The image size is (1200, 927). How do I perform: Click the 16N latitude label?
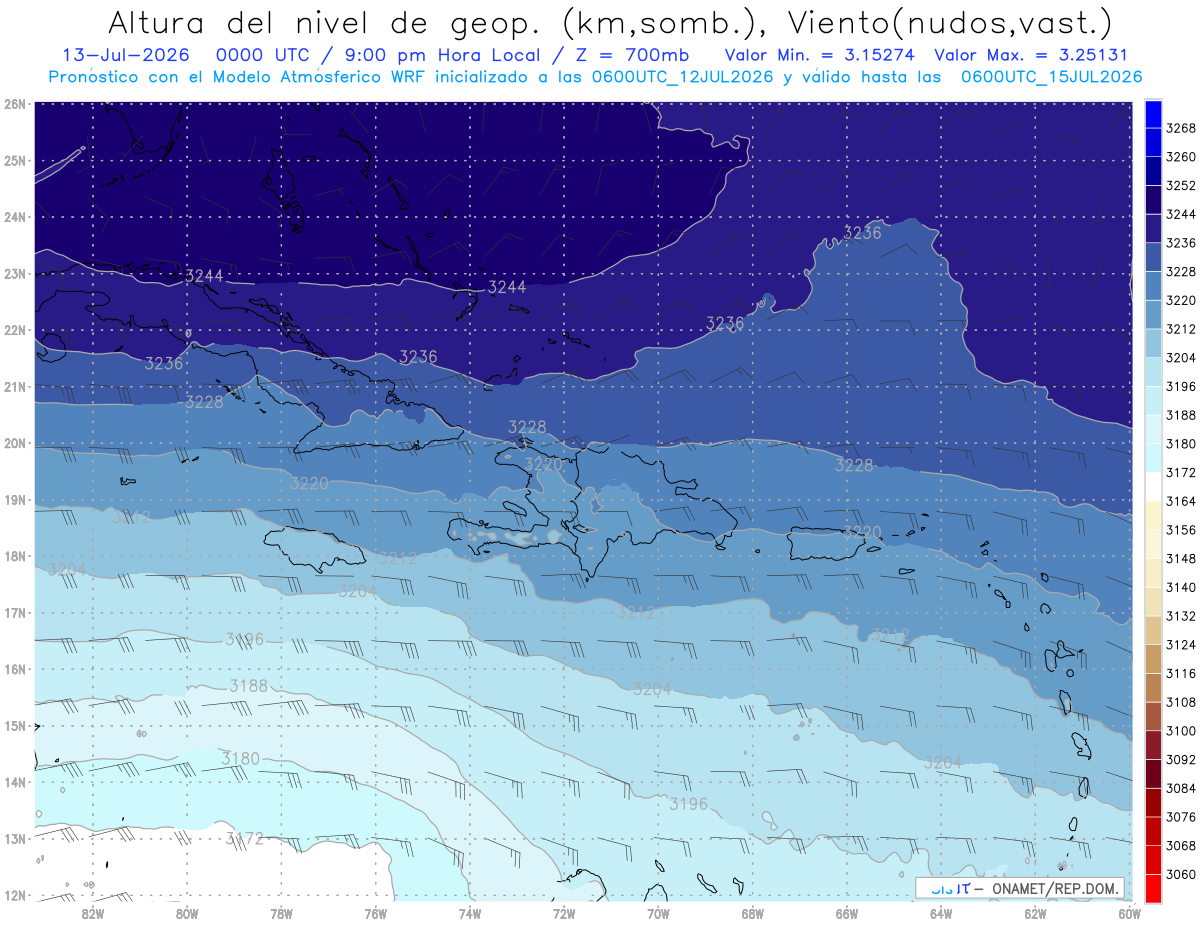[x=15, y=669]
